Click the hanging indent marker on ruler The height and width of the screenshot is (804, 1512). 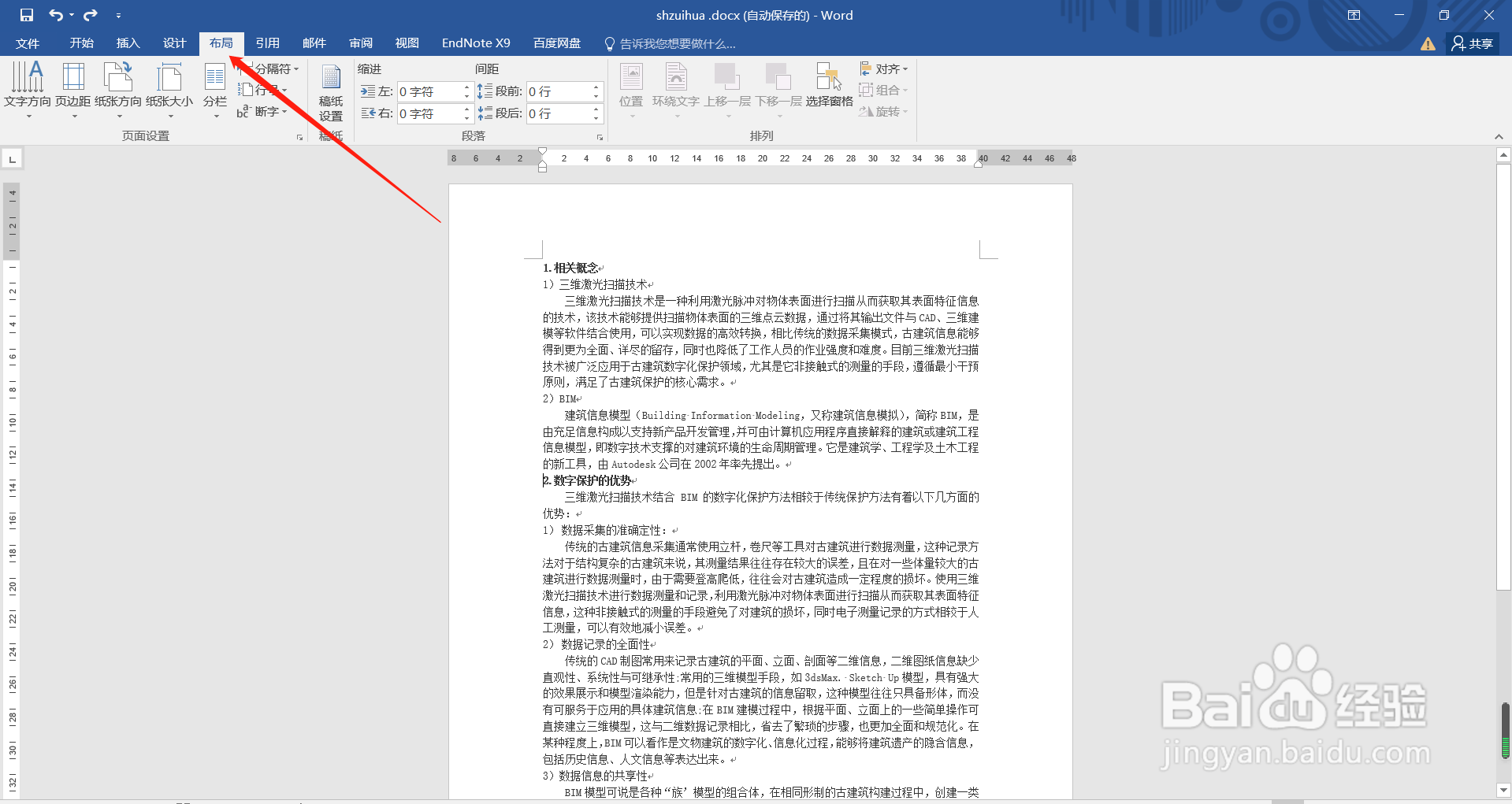pos(542,162)
